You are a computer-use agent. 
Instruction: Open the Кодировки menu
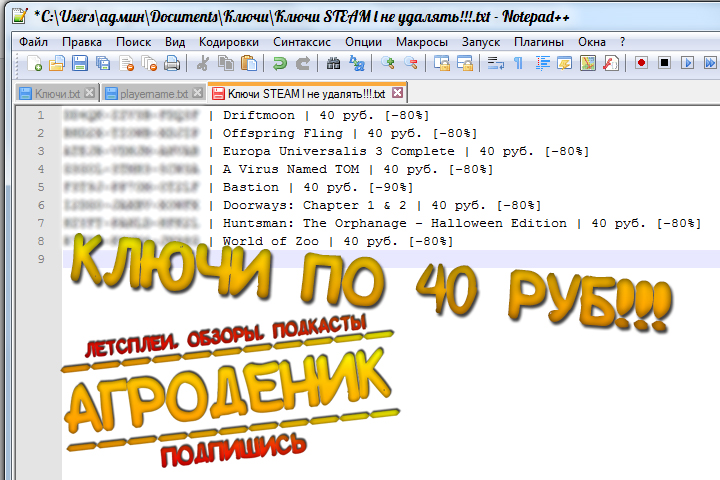229,42
